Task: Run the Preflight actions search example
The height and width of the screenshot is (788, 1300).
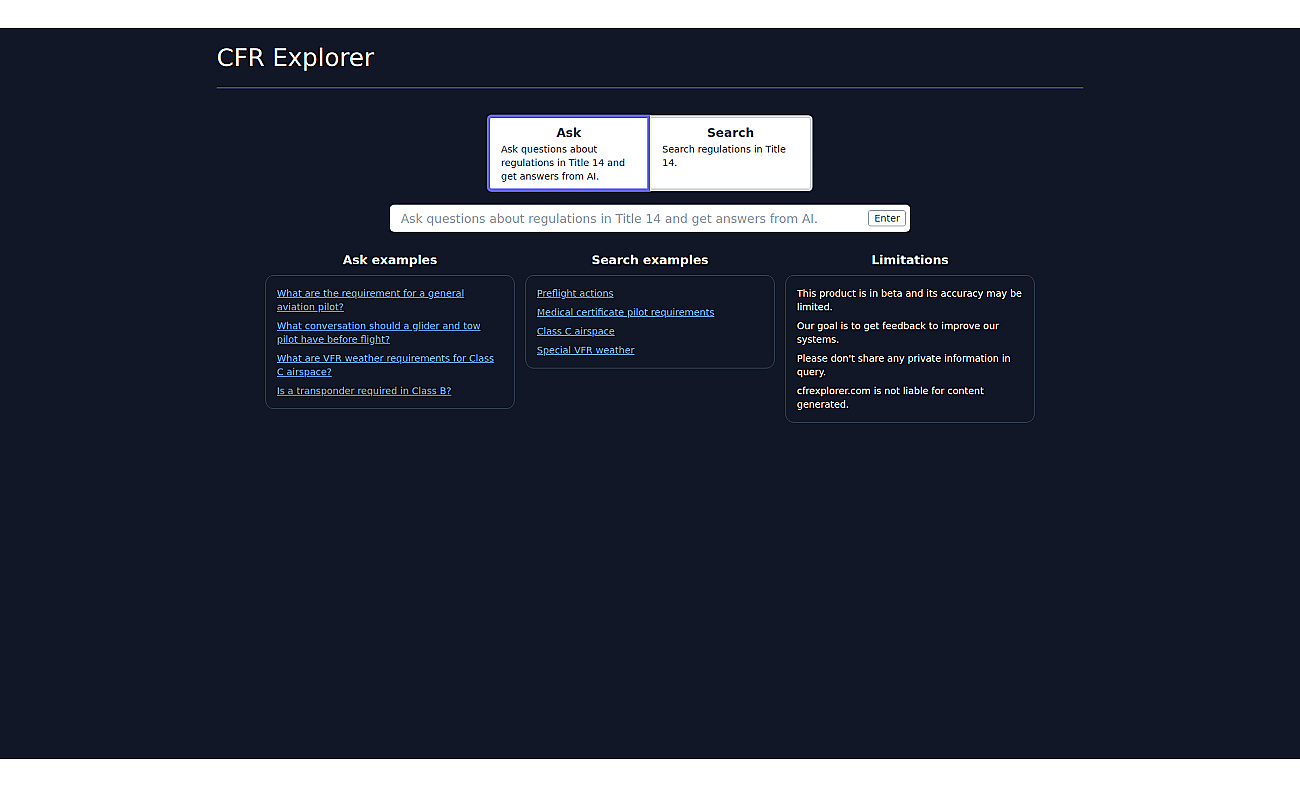Action: 575,293
